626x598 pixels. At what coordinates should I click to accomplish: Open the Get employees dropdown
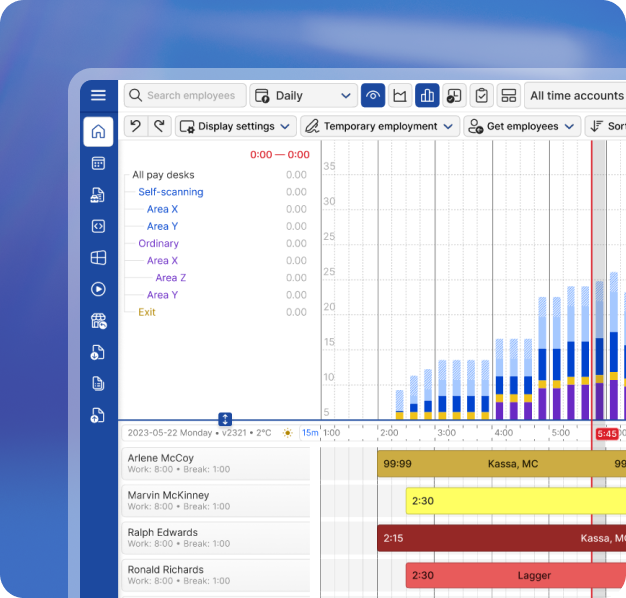[x=521, y=126]
